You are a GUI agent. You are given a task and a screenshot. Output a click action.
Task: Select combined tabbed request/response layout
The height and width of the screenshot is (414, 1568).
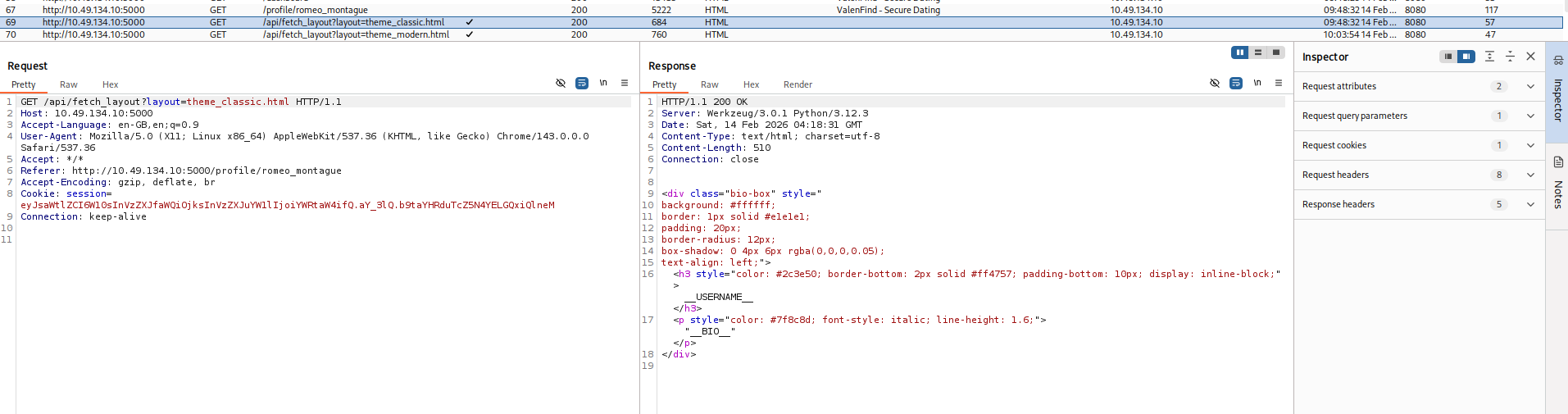point(1276,52)
